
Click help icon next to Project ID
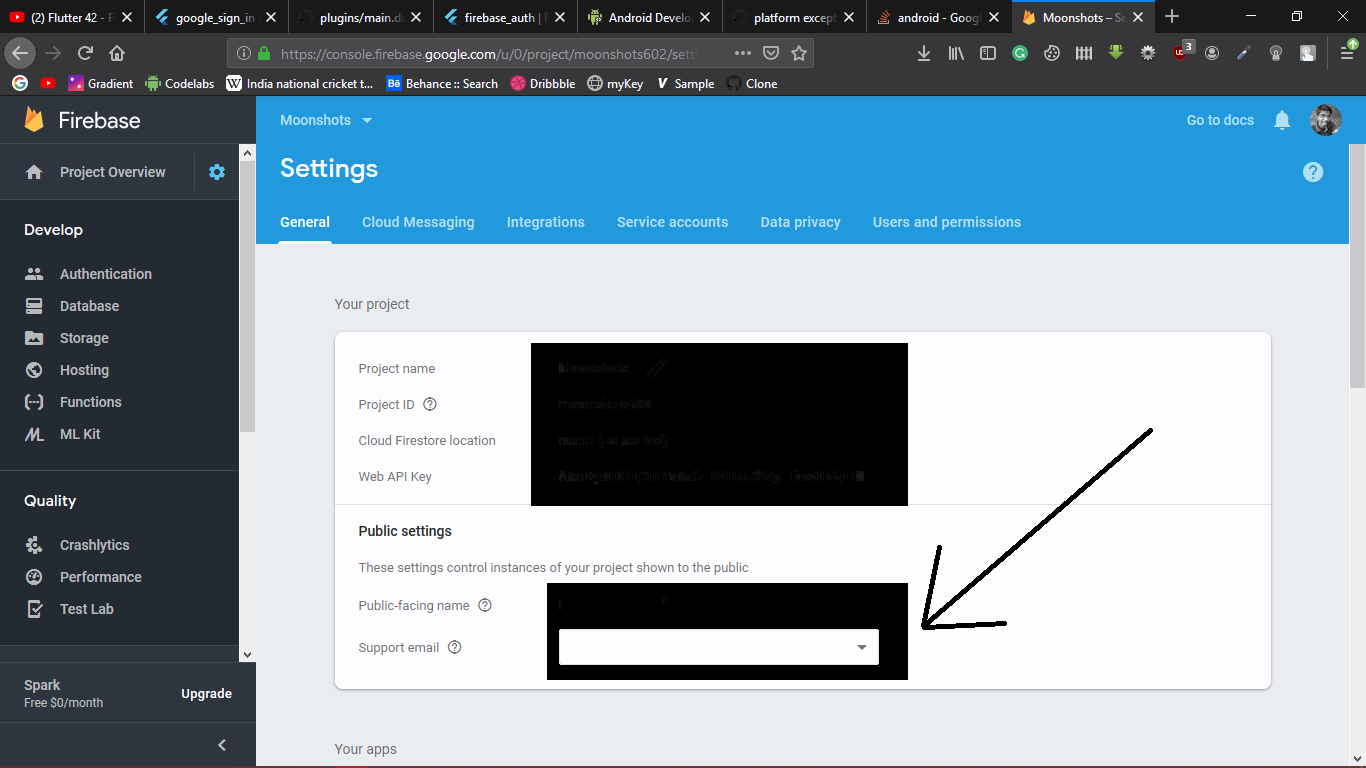click(x=430, y=405)
